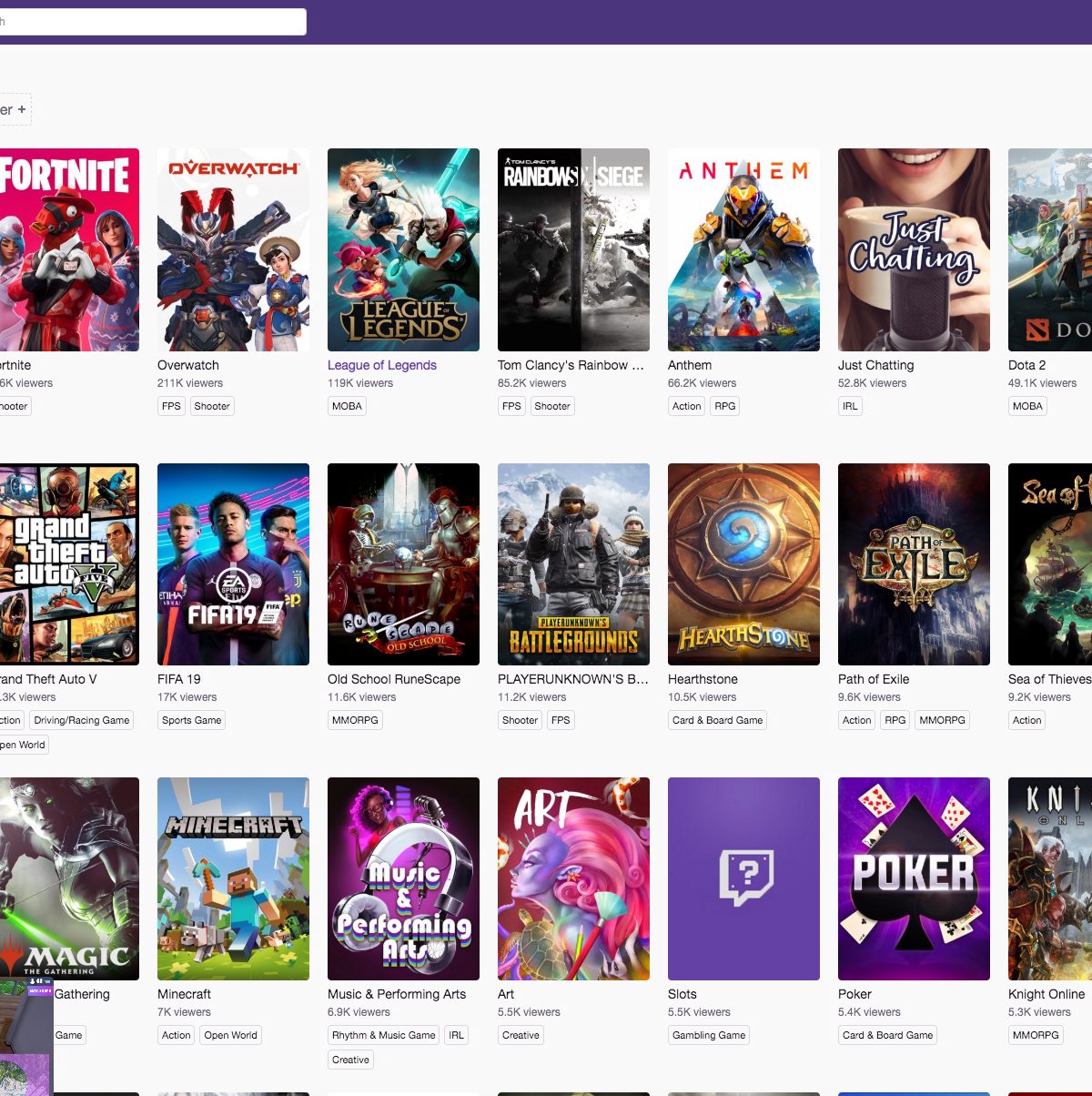The image size is (1092, 1096).
Task: Select the Driving/Racing Game tag
Action: [x=82, y=720]
